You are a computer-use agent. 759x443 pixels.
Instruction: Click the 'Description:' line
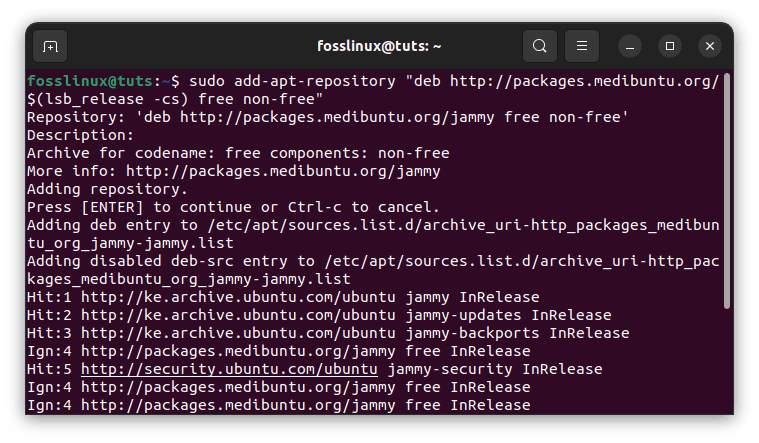click(80, 135)
